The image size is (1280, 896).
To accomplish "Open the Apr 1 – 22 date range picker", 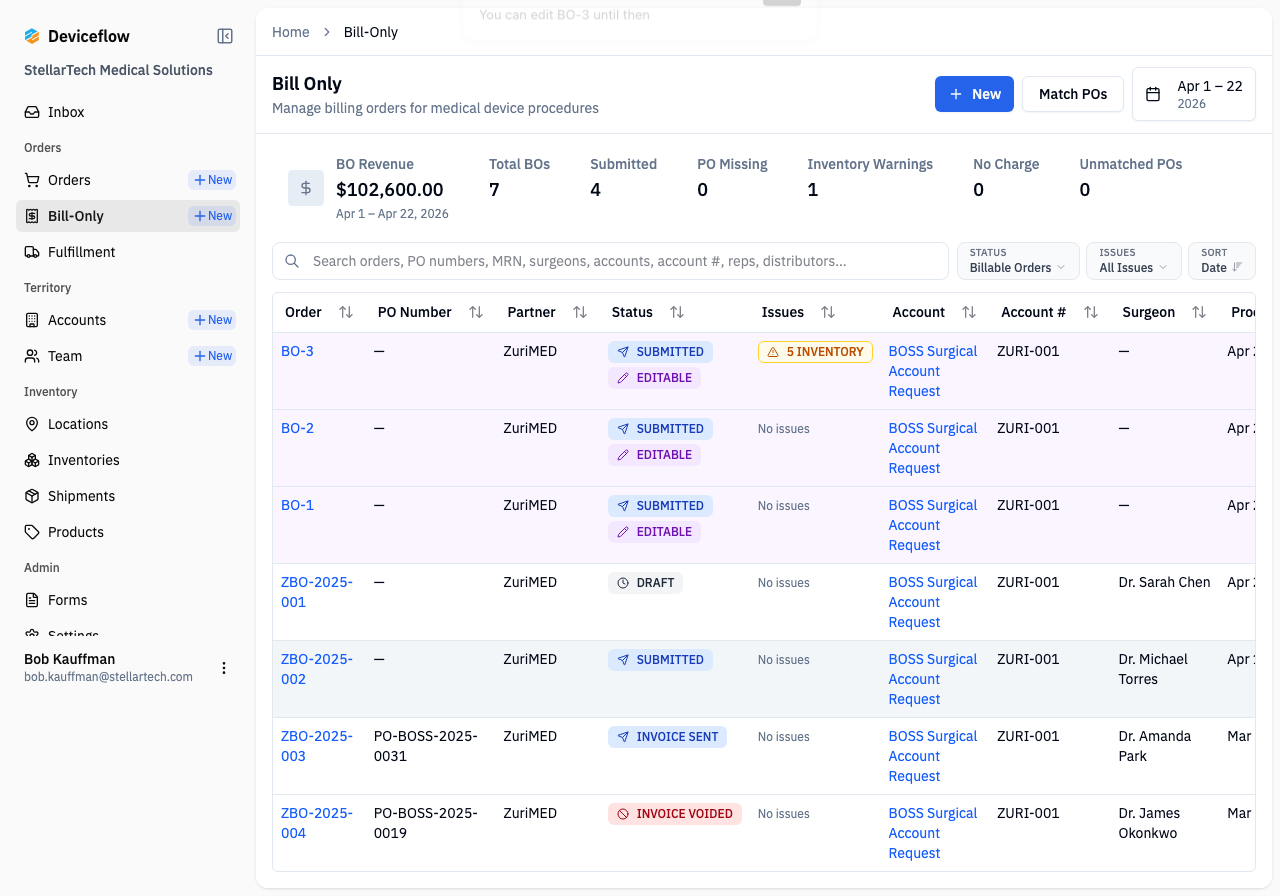I will coord(1194,94).
